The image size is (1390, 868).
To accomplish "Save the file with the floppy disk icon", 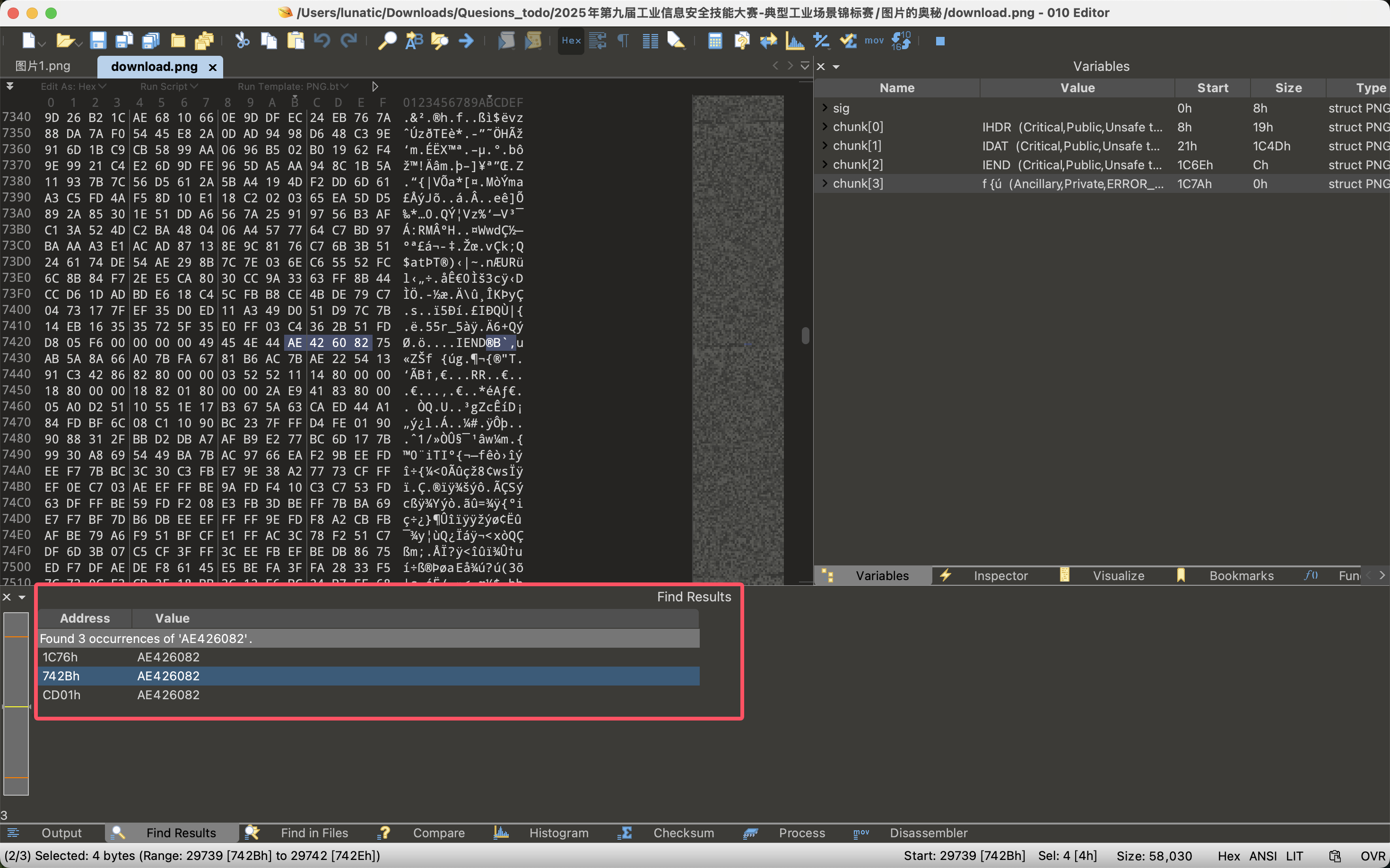I will click(x=98, y=40).
